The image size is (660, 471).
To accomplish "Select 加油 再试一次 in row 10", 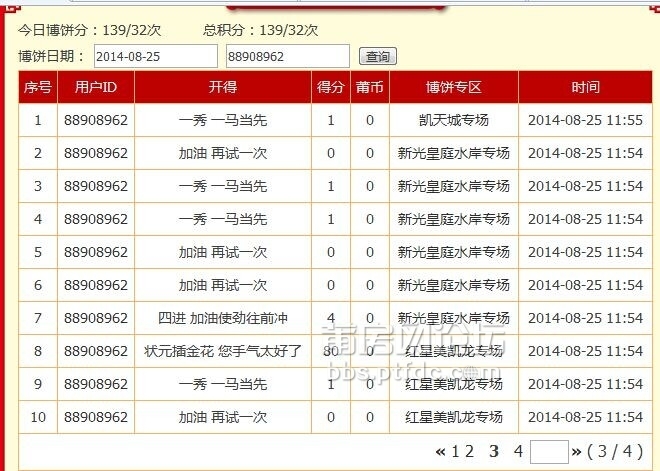I will pos(223,417).
